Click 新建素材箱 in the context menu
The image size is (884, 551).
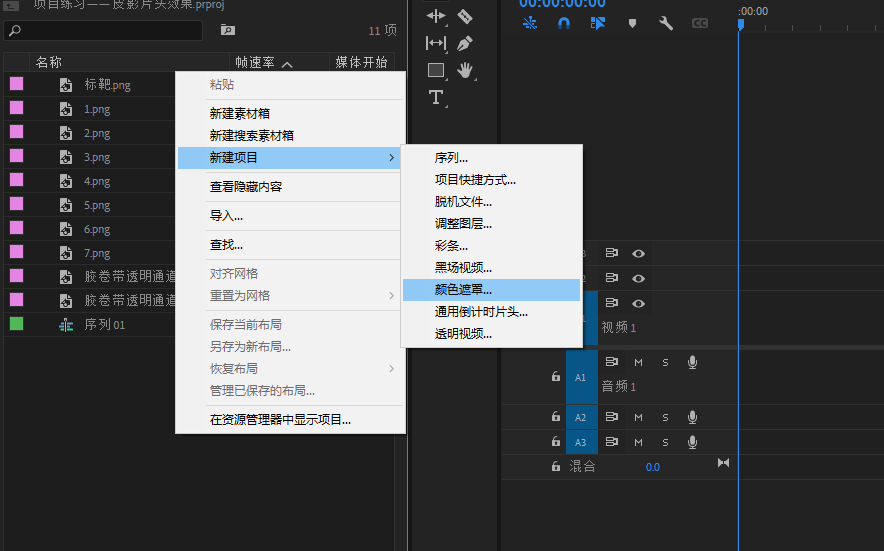(x=239, y=114)
